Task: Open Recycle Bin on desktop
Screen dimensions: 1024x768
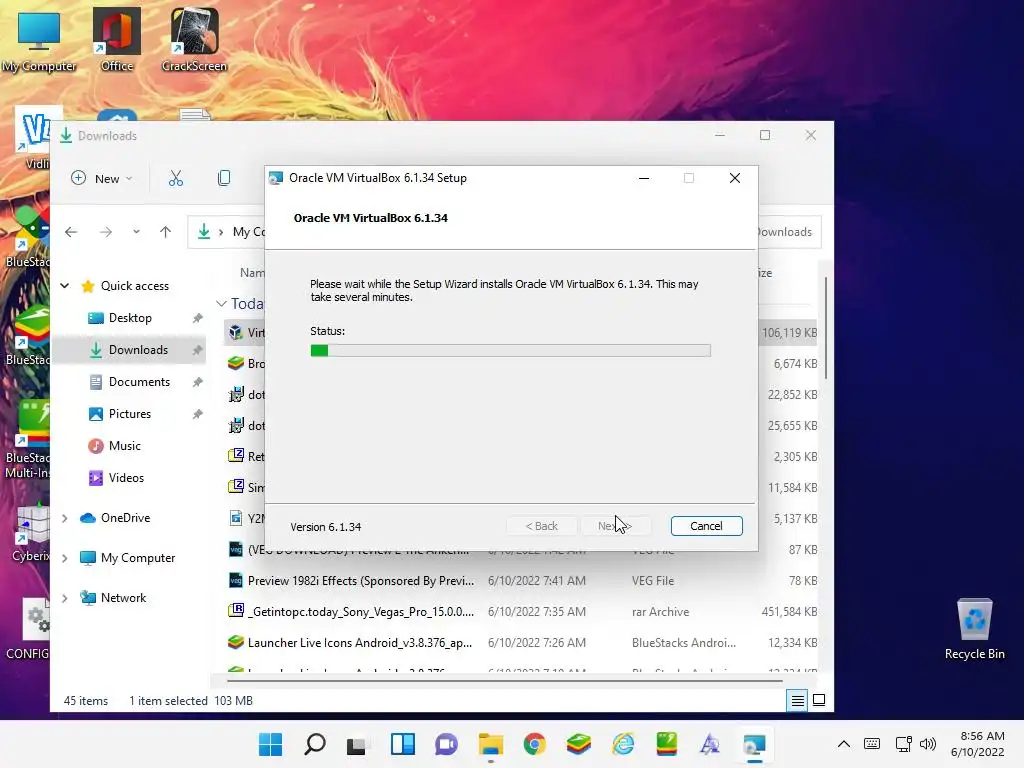Action: (974, 629)
